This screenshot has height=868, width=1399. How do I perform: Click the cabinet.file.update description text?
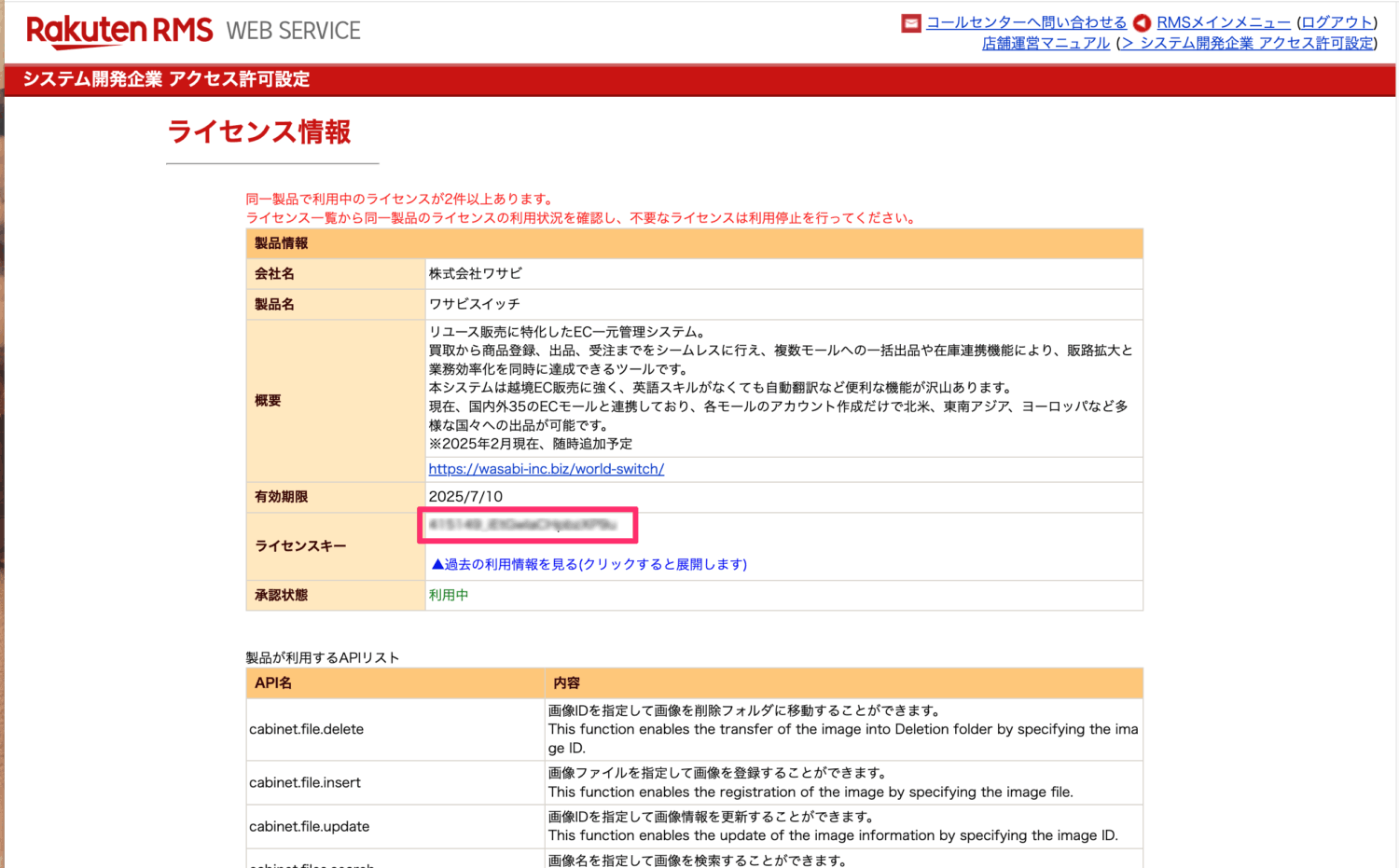833,826
